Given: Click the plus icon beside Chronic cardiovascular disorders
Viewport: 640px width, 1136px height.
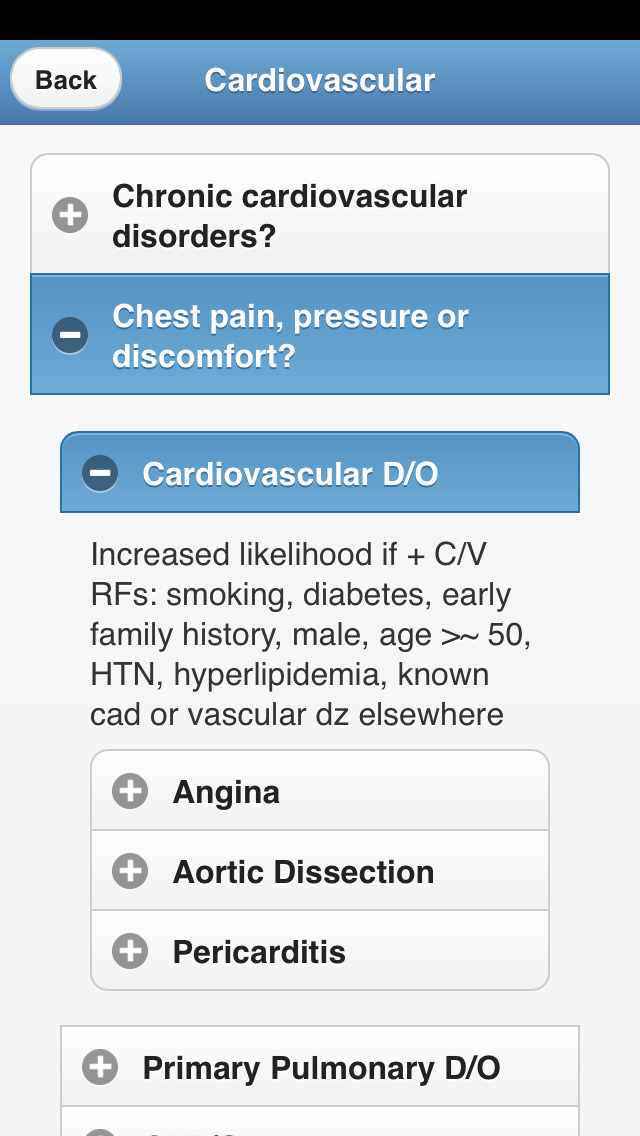Looking at the screenshot, I should tap(70, 215).
